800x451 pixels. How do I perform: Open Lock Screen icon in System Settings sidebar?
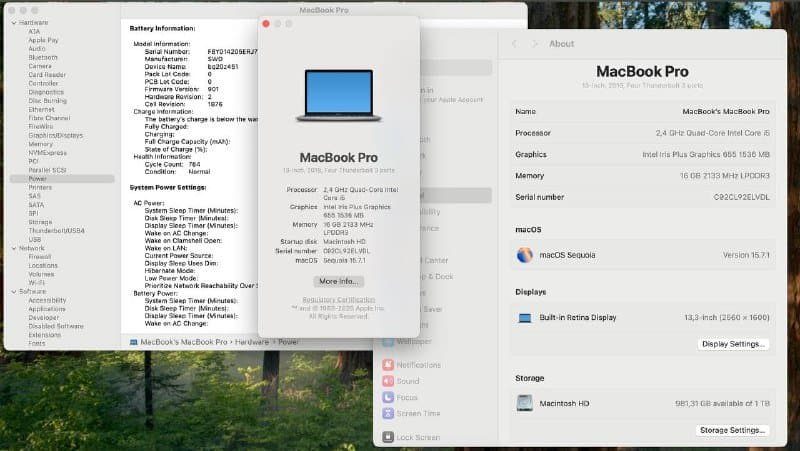coord(388,437)
